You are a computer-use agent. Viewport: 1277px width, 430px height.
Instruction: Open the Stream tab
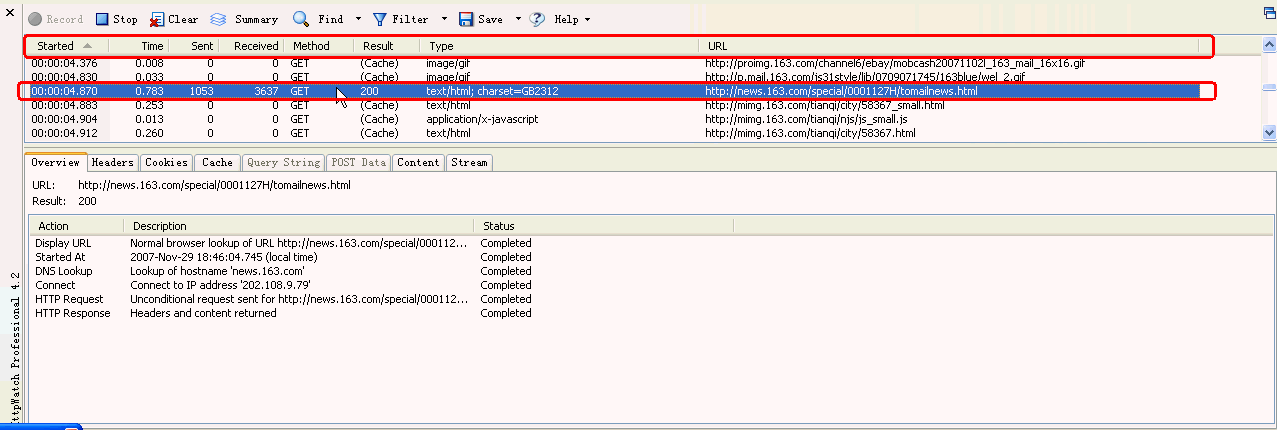click(x=469, y=162)
